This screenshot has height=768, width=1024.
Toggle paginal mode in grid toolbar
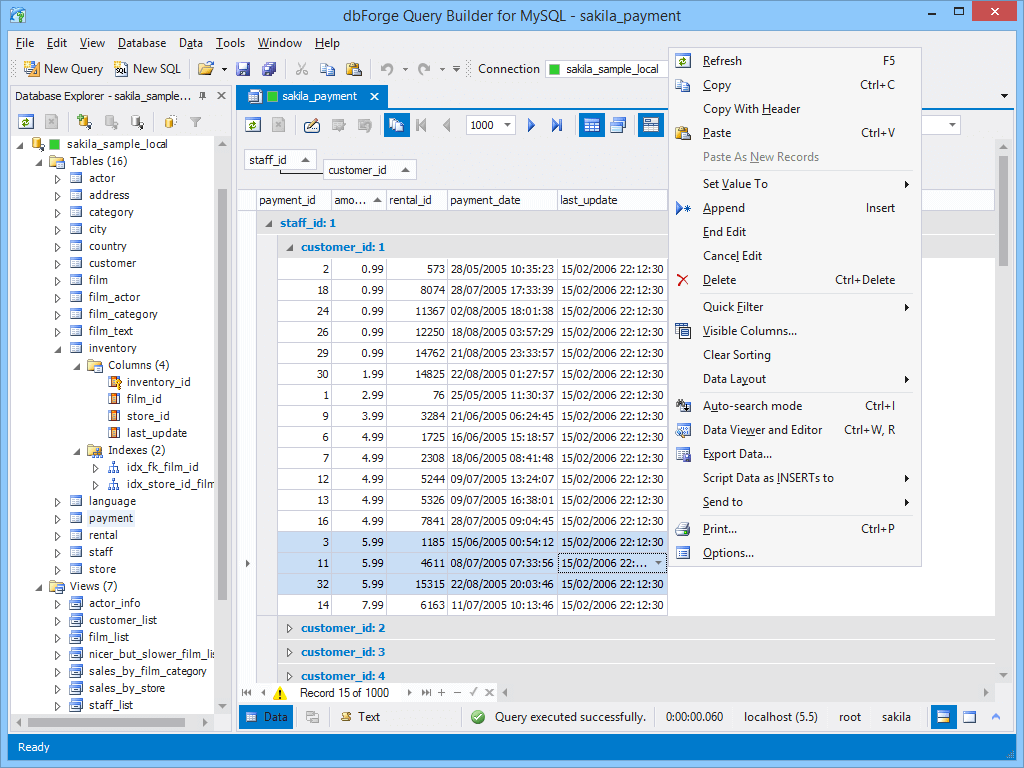[396, 125]
